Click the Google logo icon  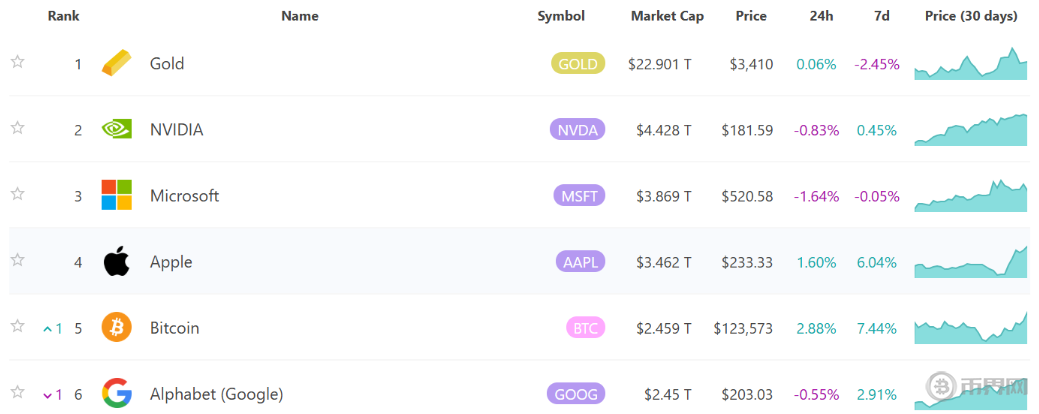coord(116,393)
